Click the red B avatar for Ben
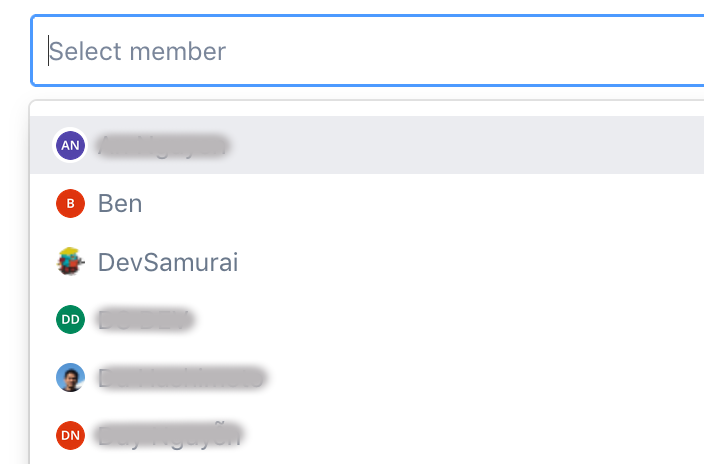 (x=70, y=204)
